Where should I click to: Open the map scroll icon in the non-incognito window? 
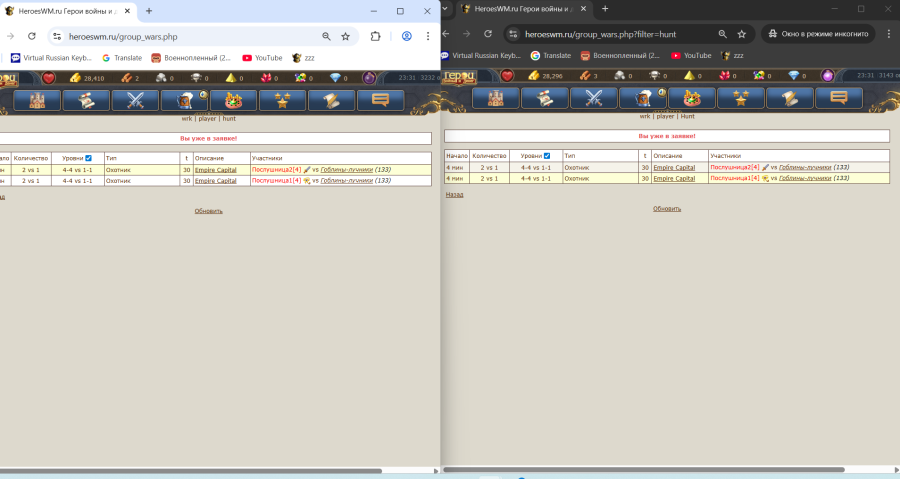86,99
